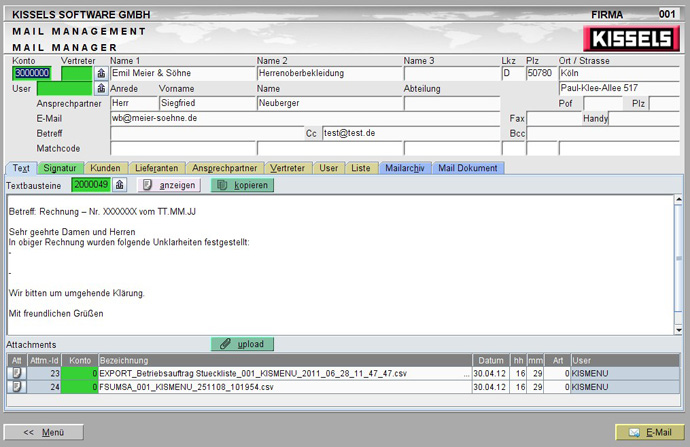Select FSUMSA_001_KISMENU_251108_101954.csv attachment name

pyautogui.click(x=186, y=387)
